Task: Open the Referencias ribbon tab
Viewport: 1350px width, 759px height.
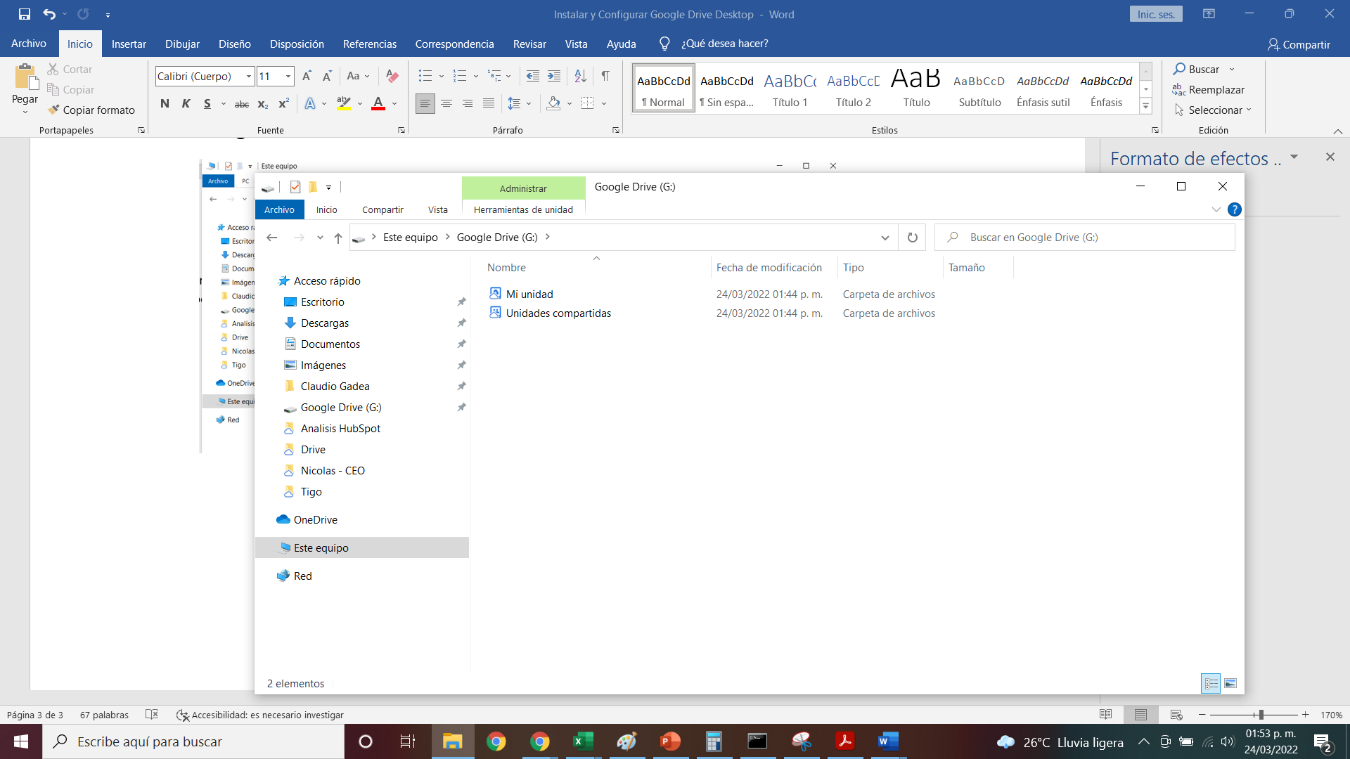Action: pyautogui.click(x=370, y=44)
